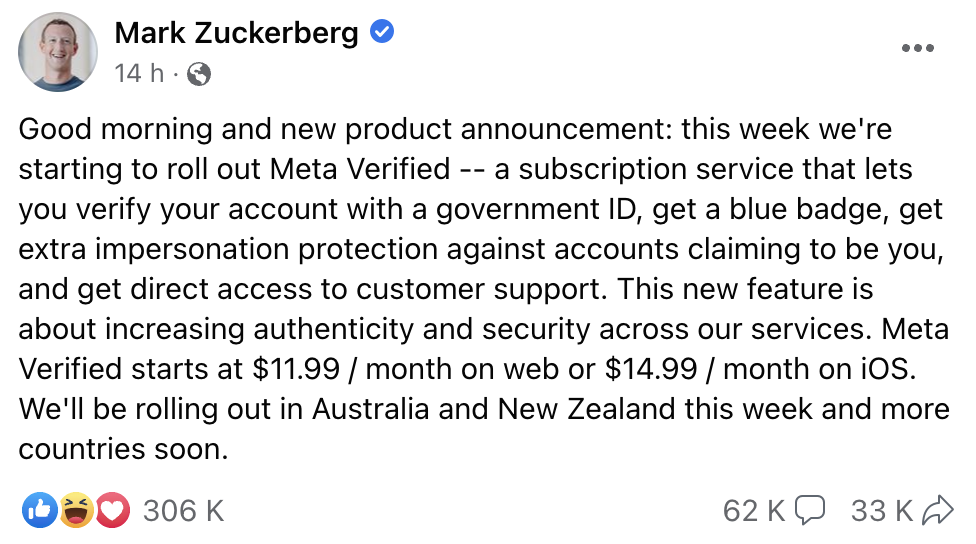View the 306 K reactions list
The height and width of the screenshot is (544, 976).
[x=183, y=511]
